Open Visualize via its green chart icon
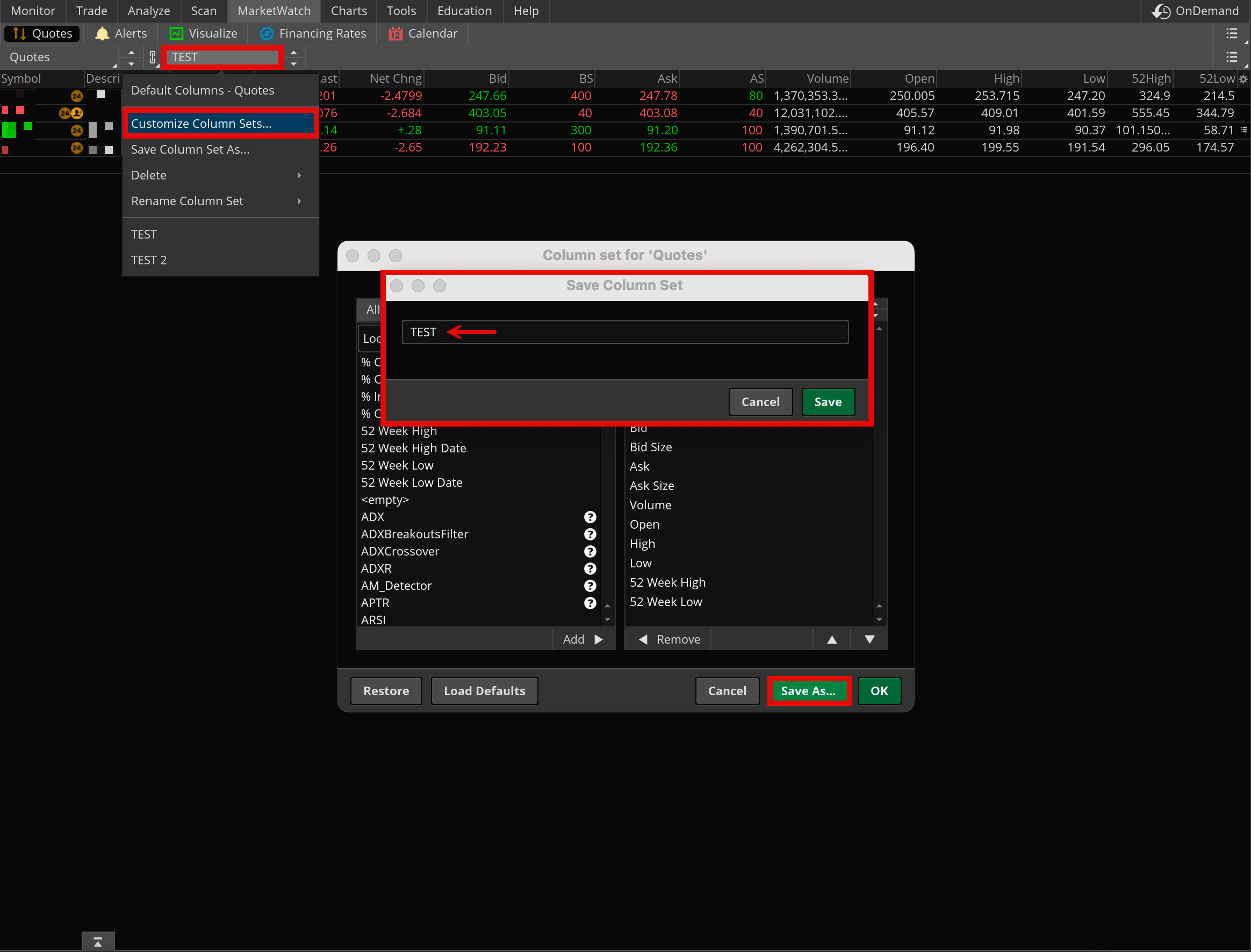The width and height of the screenshot is (1251, 952). point(176,33)
